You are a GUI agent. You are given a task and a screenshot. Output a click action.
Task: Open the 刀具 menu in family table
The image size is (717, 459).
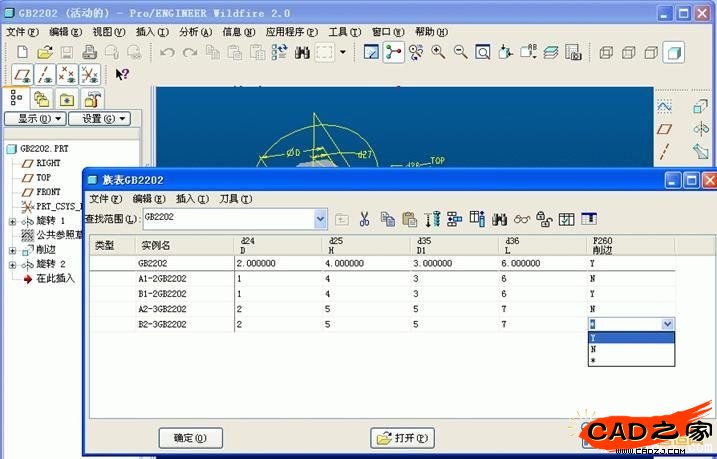236,199
